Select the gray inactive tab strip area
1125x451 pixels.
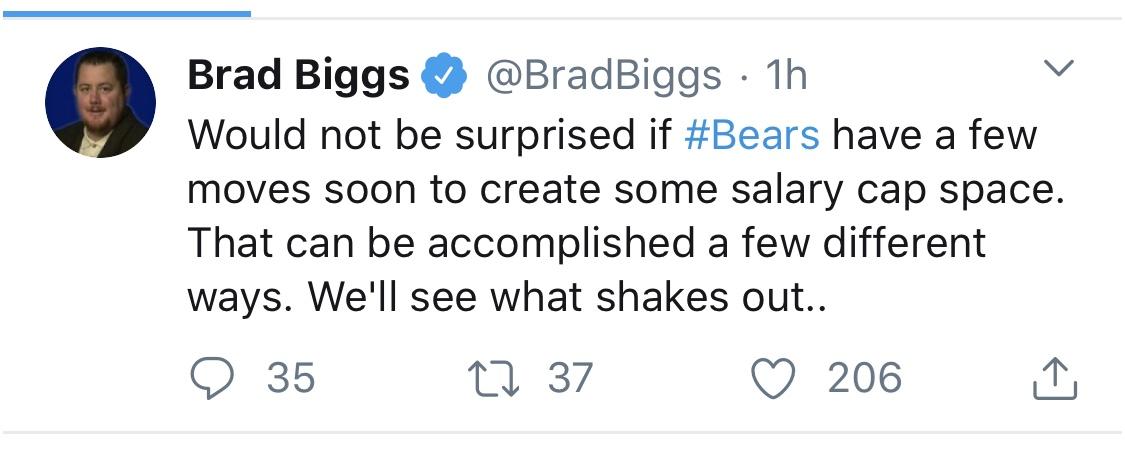pos(687,18)
